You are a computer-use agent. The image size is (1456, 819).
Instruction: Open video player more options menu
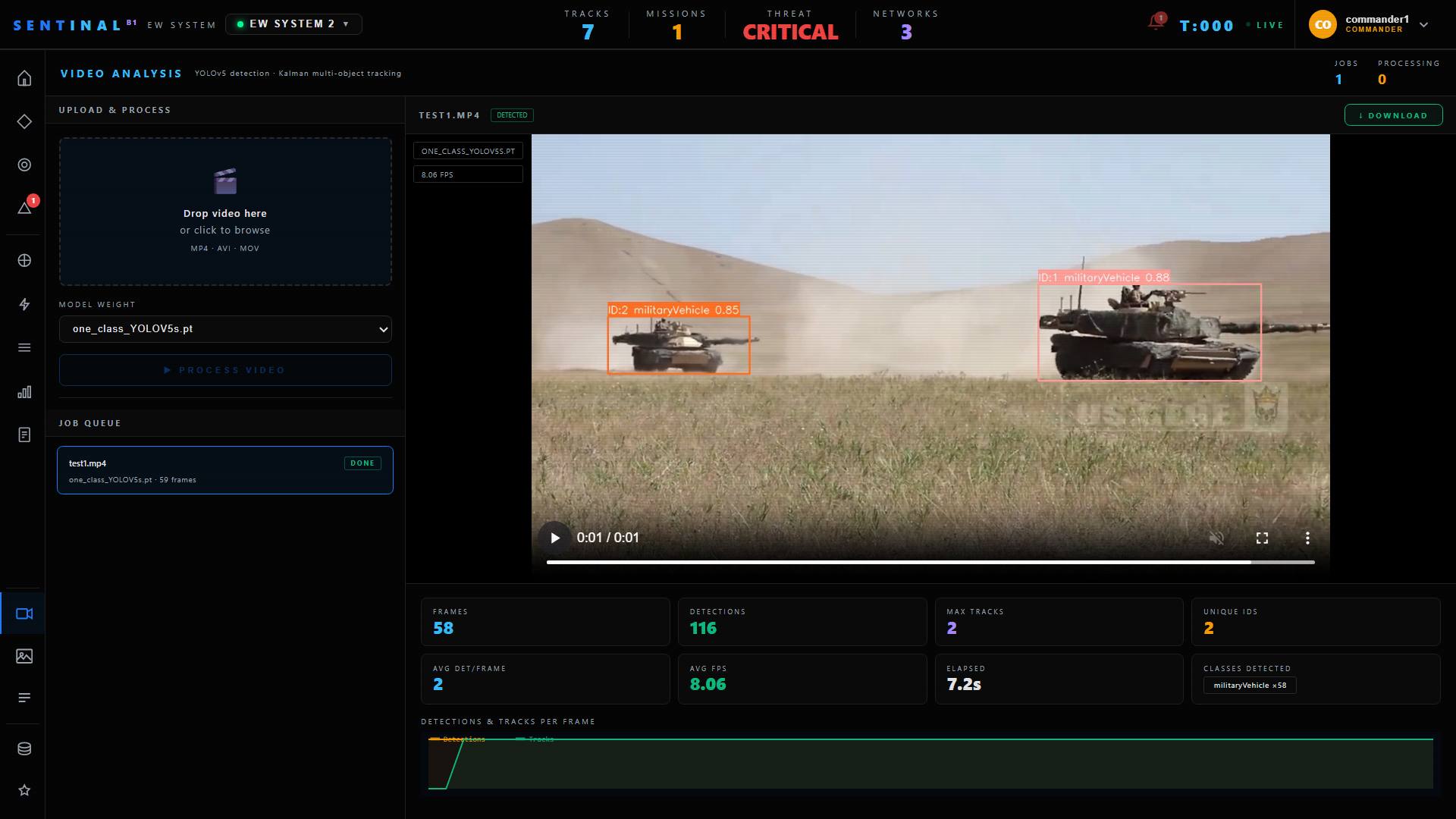coord(1307,538)
